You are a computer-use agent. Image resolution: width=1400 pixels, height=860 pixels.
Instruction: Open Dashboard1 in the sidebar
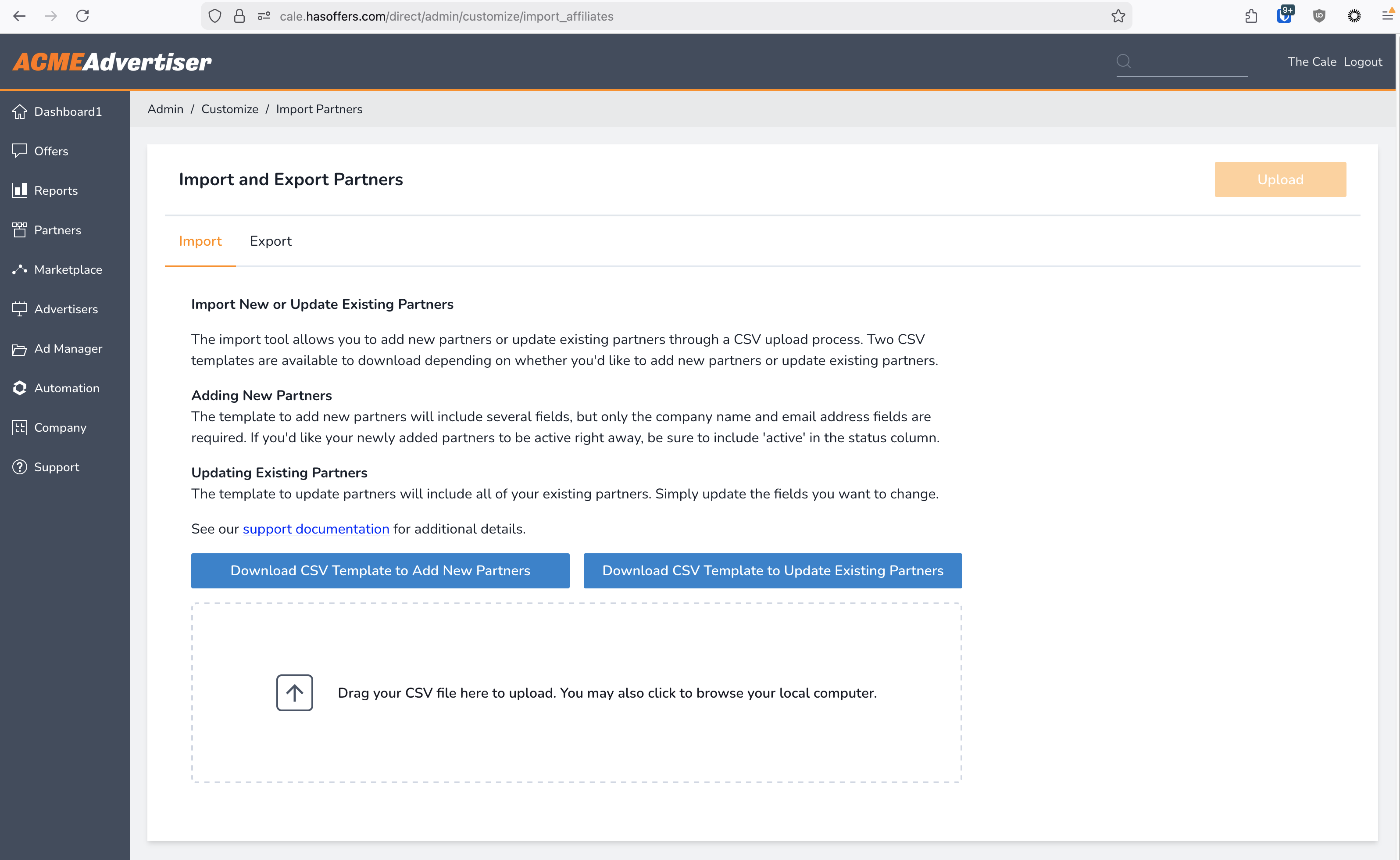coord(65,111)
